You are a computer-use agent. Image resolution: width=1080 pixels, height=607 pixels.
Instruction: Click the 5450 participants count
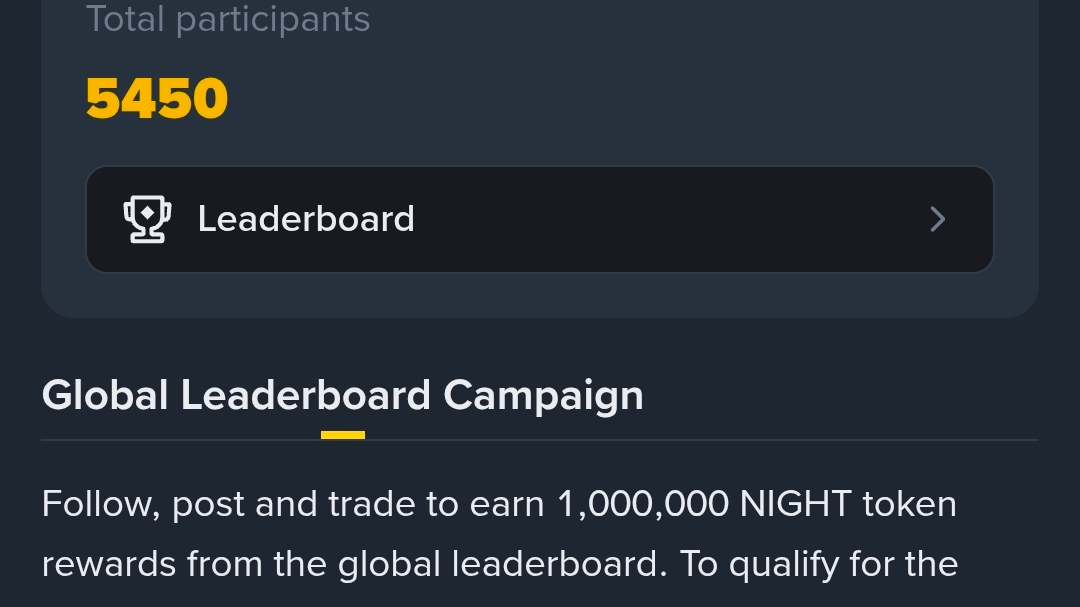click(x=157, y=99)
